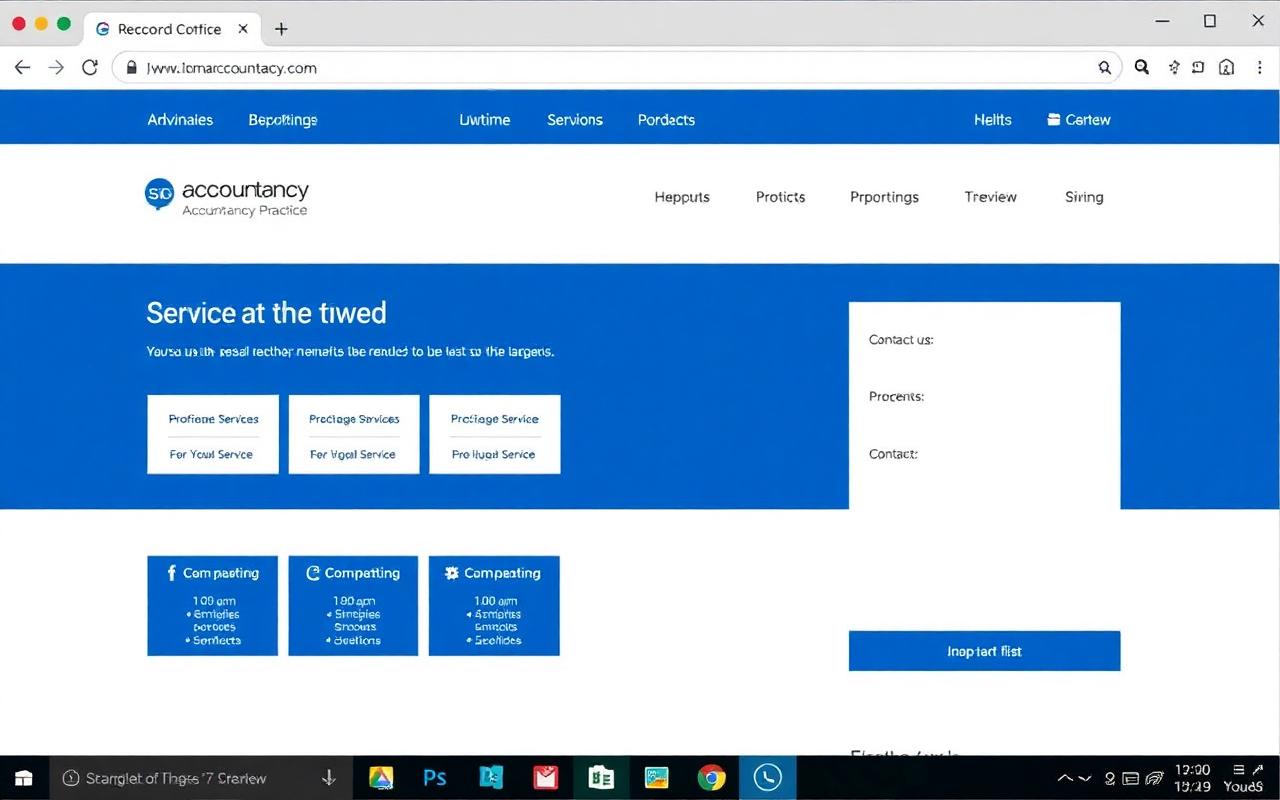Click the browser forward arrow
The height and width of the screenshot is (800, 1280).
(56, 68)
